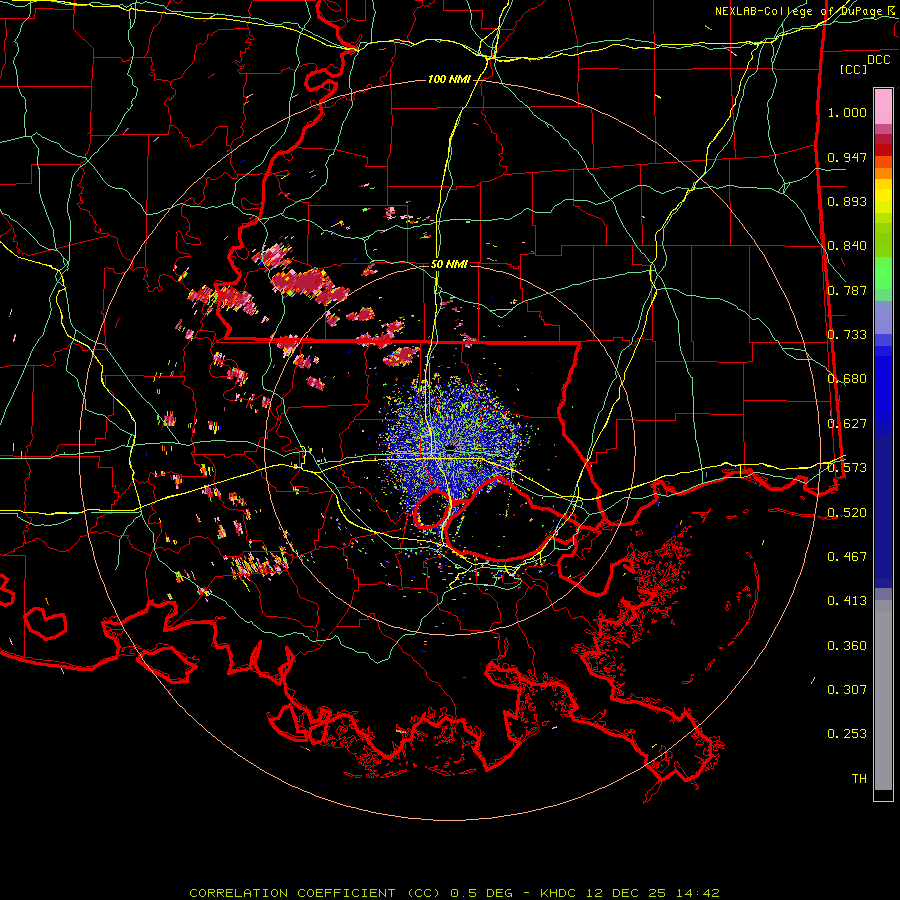Click the KHDC station identifier in caption
Screen dimensions: 900x900
point(560,893)
